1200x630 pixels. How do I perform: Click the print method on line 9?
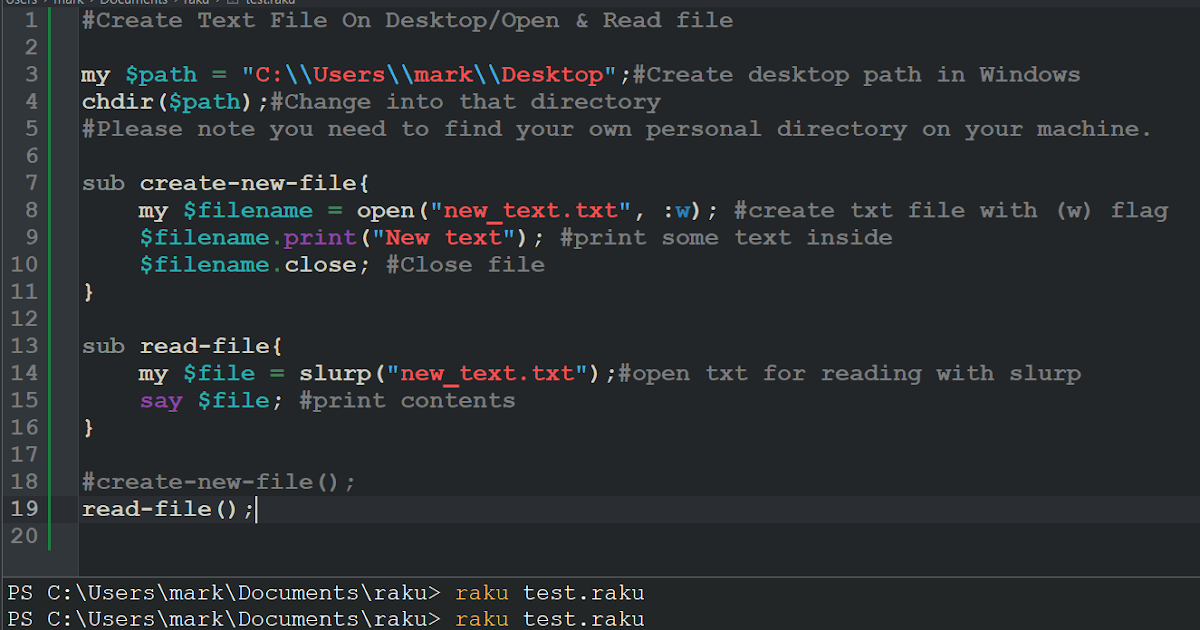pyautogui.click(x=320, y=237)
